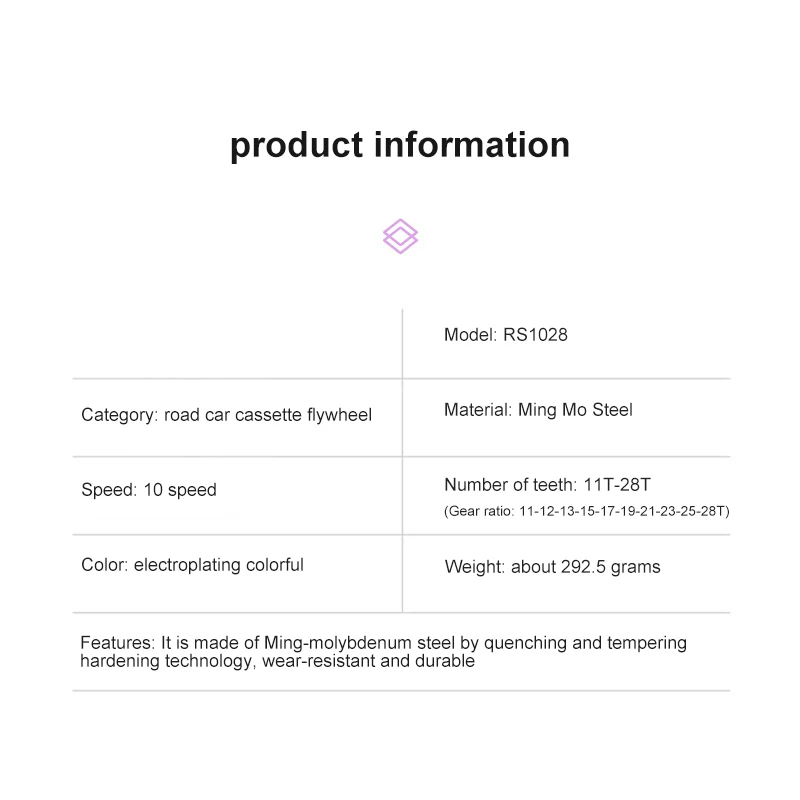The width and height of the screenshot is (800, 800).
Task: Select the "292.5 grams" weight value
Action: click(x=610, y=567)
